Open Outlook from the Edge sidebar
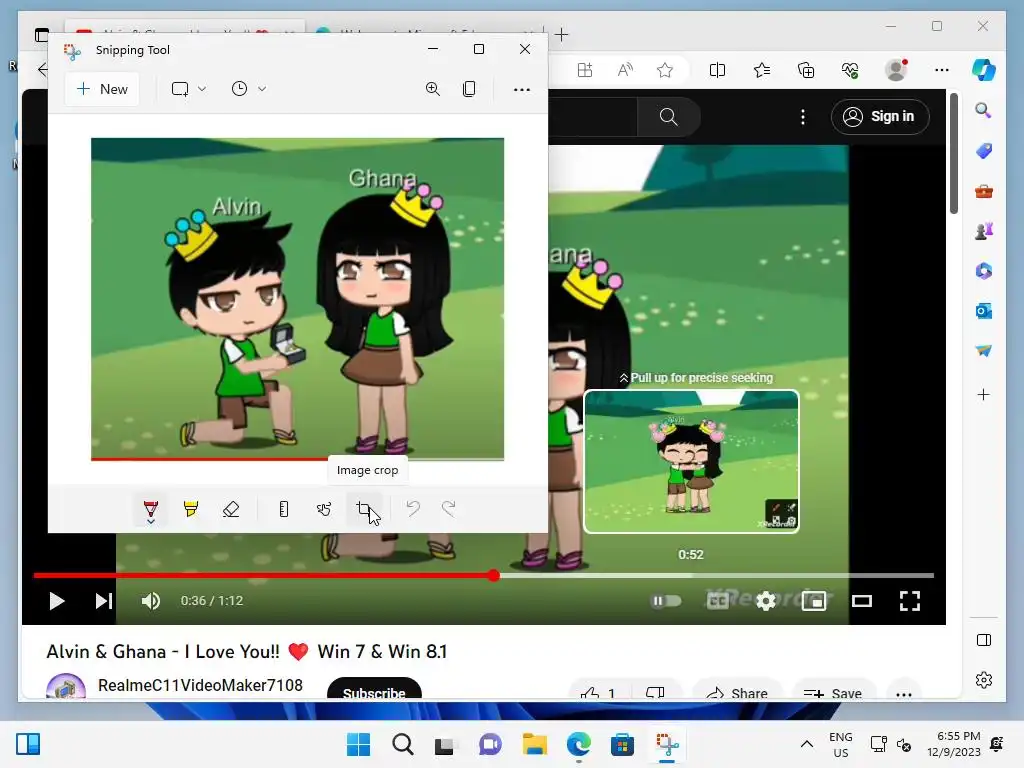The height and width of the screenshot is (768, 1024). coord(984,311)
